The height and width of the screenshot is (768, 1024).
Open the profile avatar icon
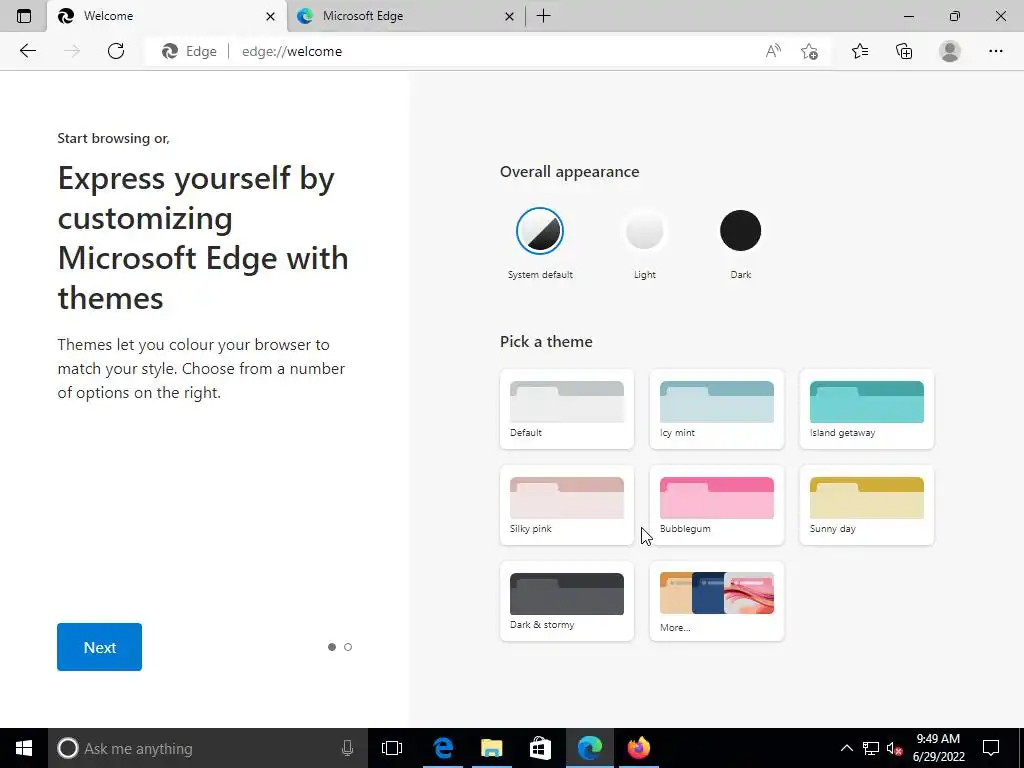coord(950,51)
